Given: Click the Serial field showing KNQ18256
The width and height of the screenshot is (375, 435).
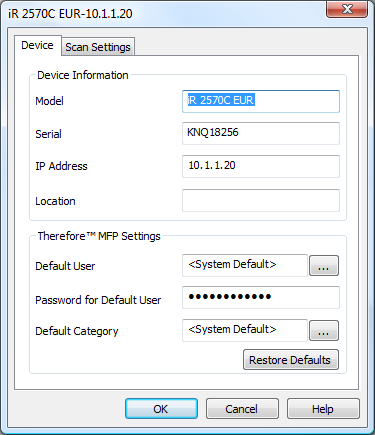Looking at the screenshot, I should click(x=261, y=133).
